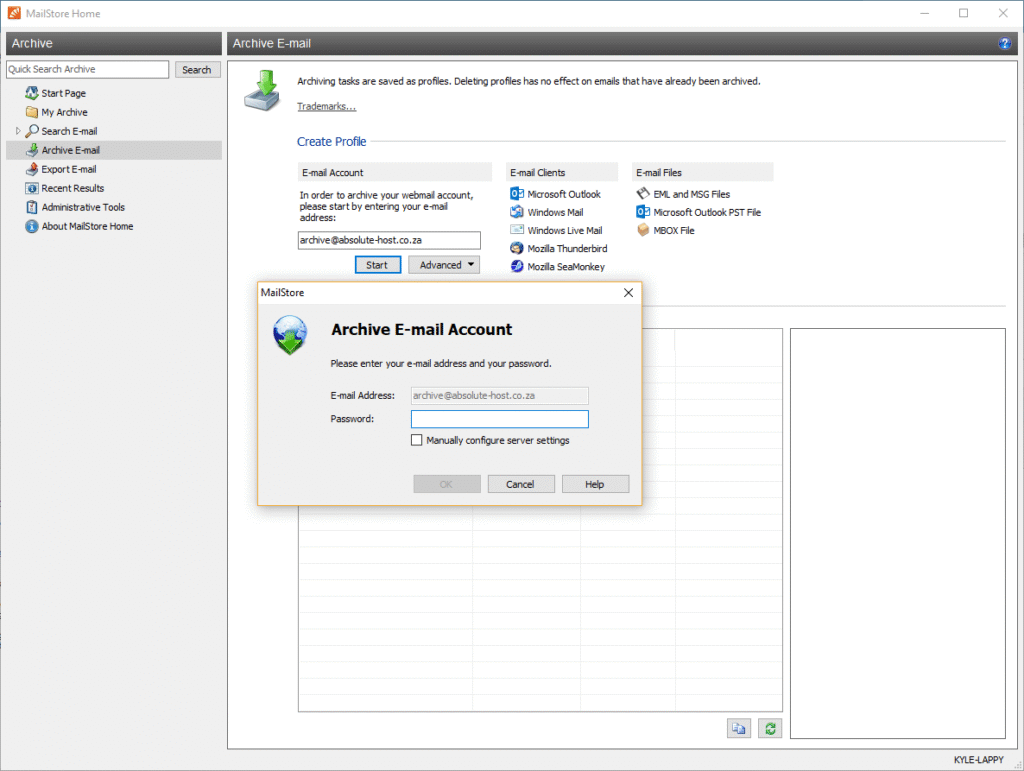Click the Quick Search Archive box
This screenshot has width=1024, height=771.
(88, 69)
